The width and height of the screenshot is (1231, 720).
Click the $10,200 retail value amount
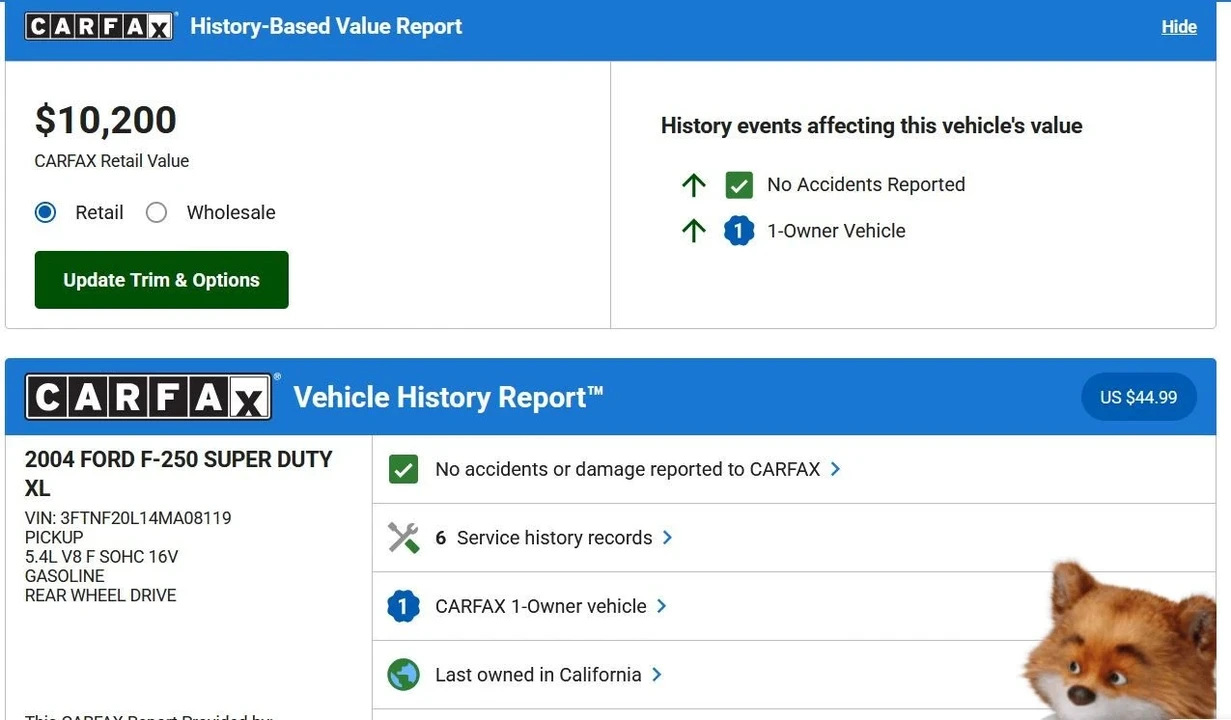pyautogui.click(x=106, y=121)
